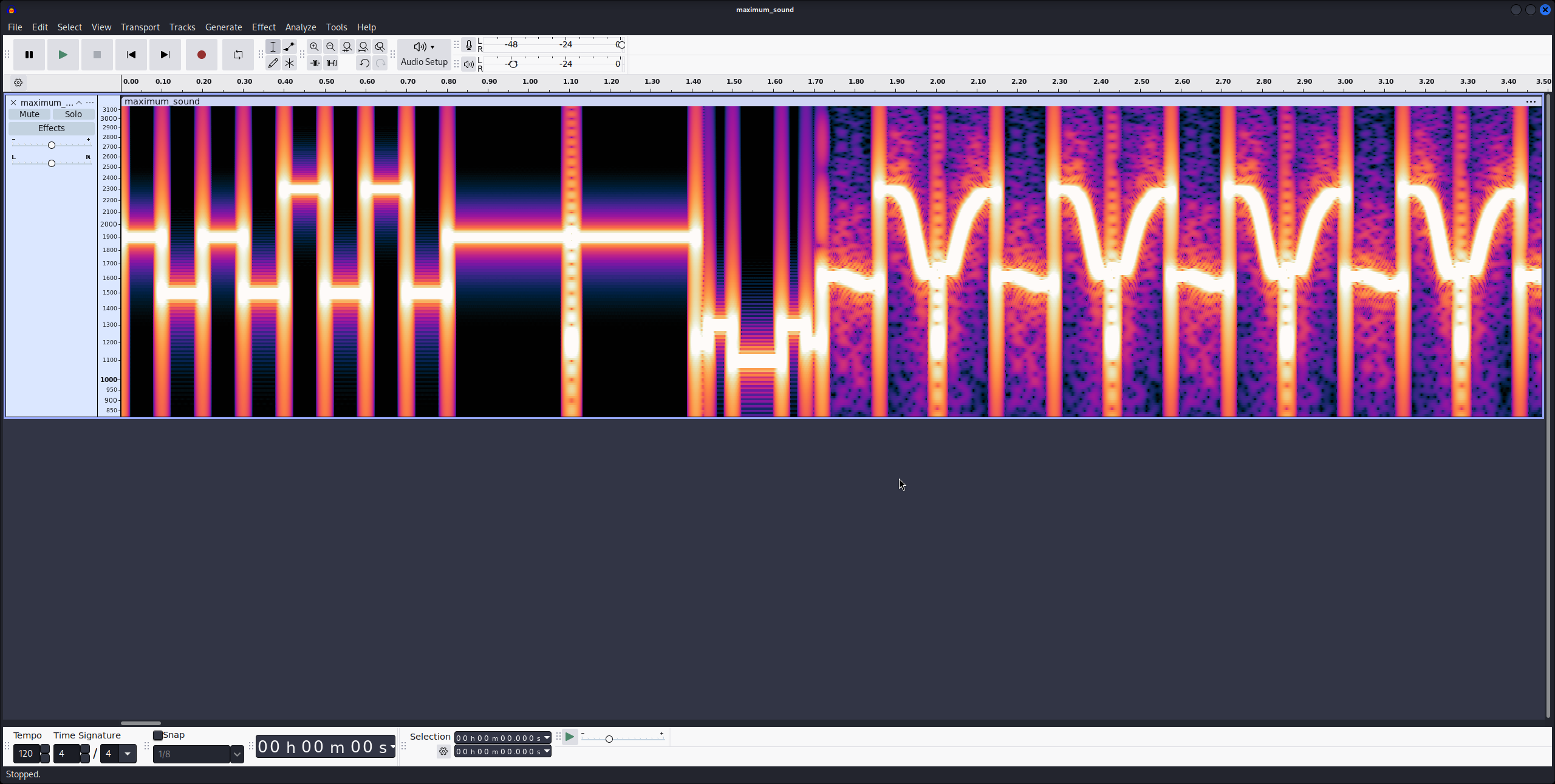Viewport: 1555px width, 784px height.
Task: Click Skip to End button
Action: click(165, 55)
